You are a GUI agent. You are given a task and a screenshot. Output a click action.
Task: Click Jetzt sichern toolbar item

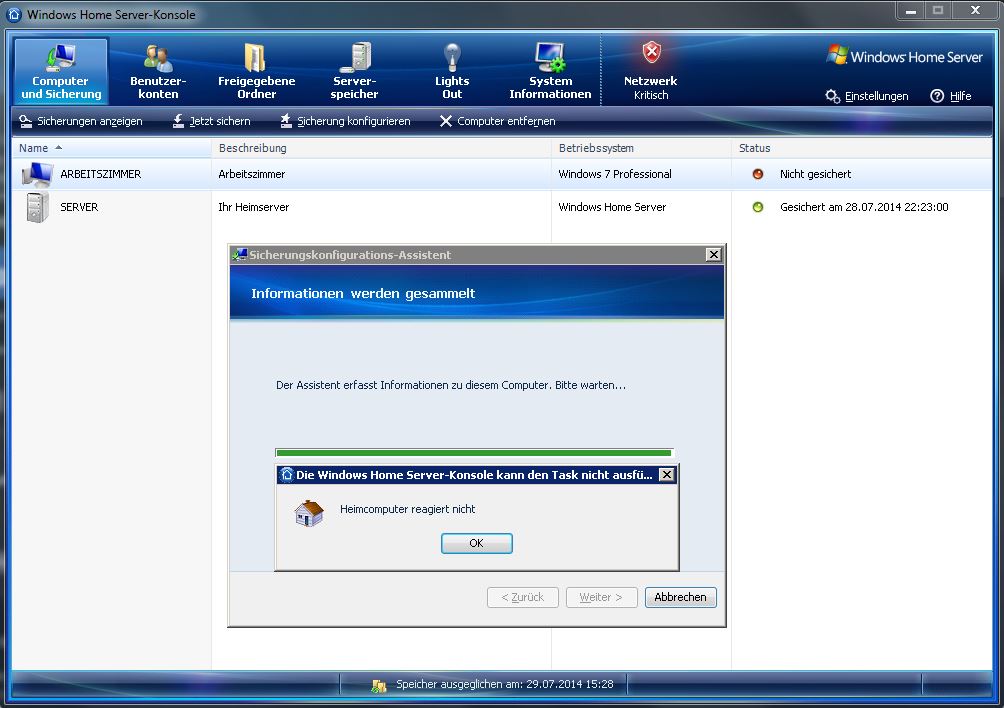(x=212, y=121)
